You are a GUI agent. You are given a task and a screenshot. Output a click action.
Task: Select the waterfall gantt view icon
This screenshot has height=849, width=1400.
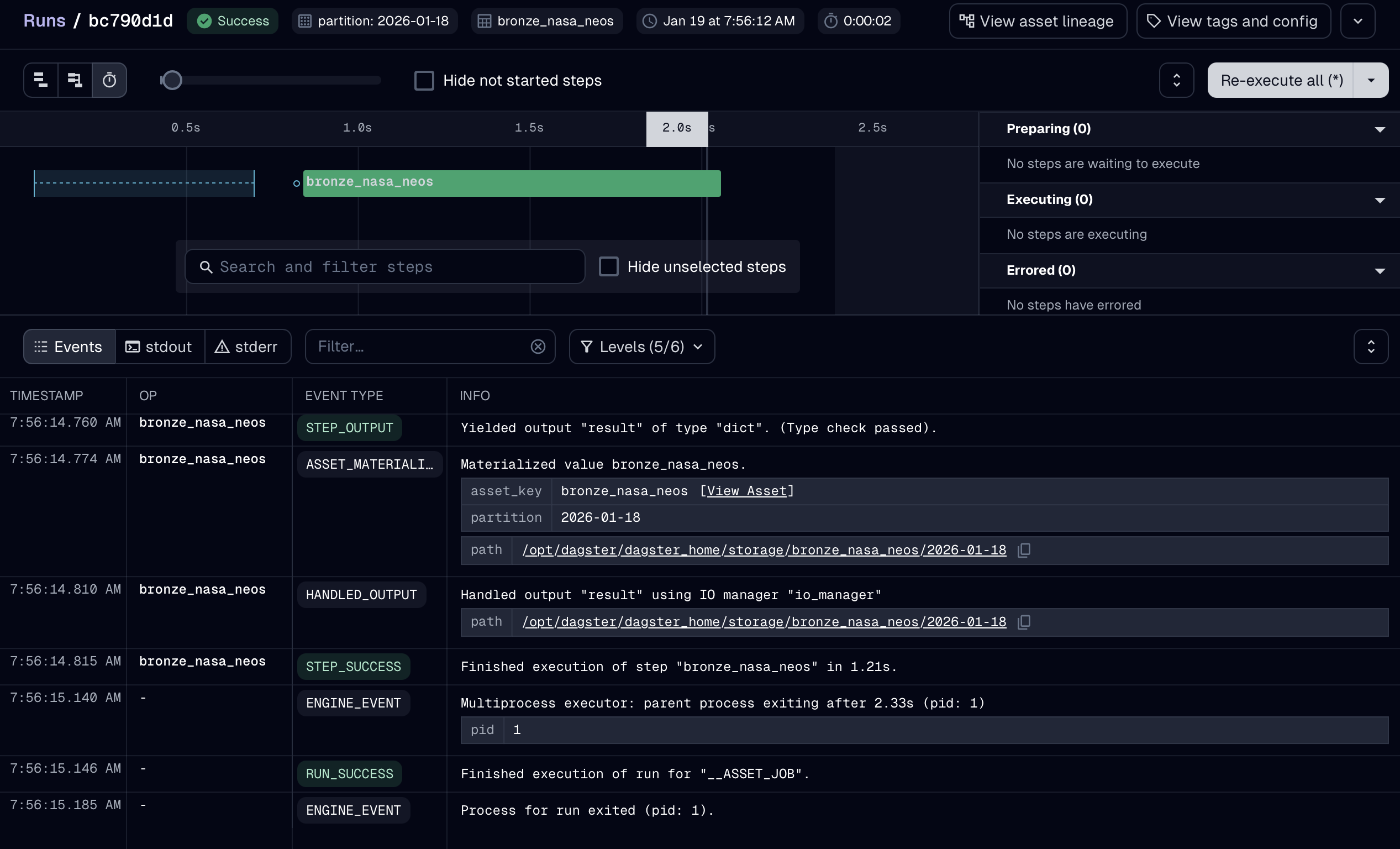pyautogui.click(x=75, y=80)
